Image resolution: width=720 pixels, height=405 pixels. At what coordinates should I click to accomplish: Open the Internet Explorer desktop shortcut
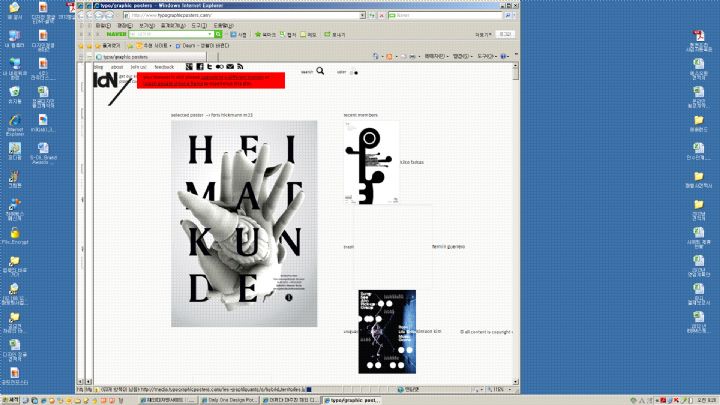[x=15, y=125]
